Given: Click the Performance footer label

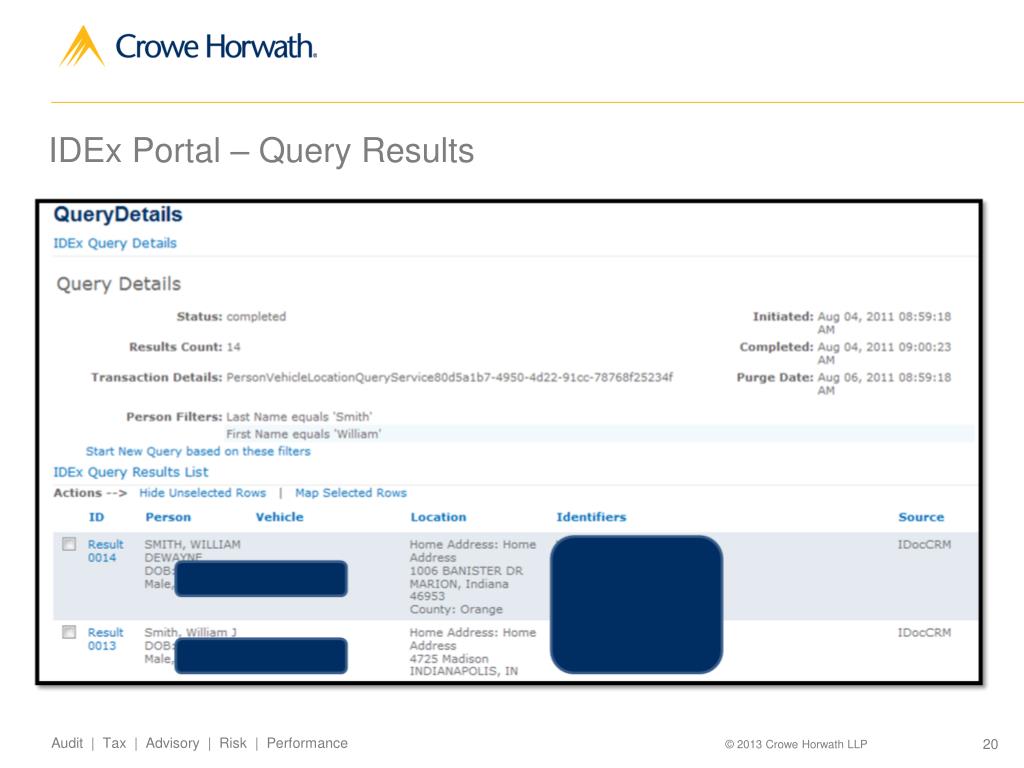Looking at the screenshot, I should [307, 743].
